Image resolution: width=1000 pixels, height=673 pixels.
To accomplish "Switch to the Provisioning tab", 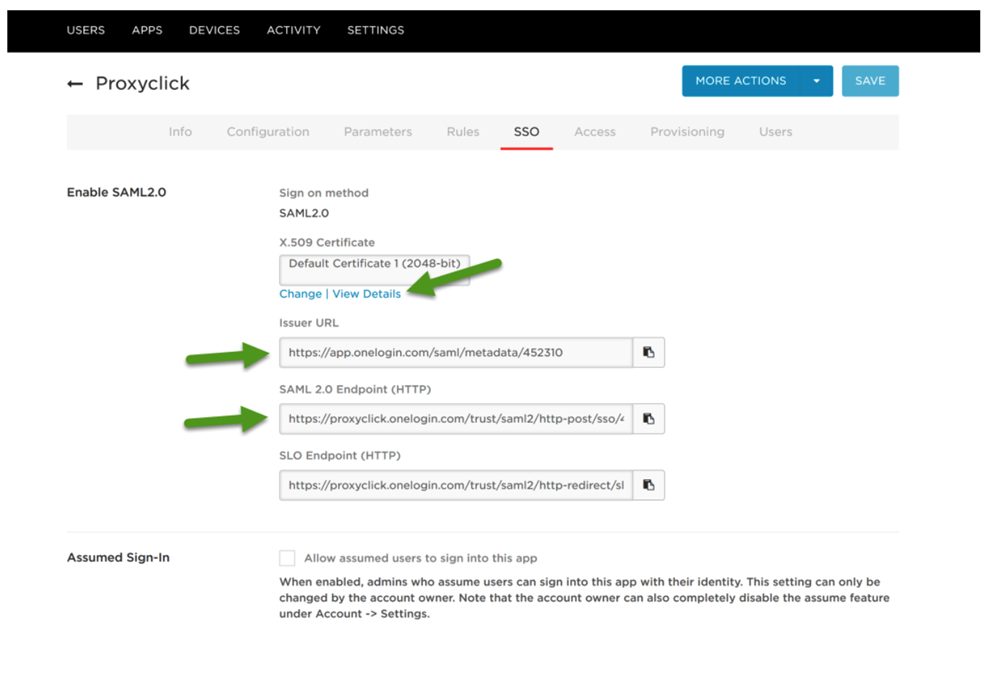I will click(x=687, y=132).
